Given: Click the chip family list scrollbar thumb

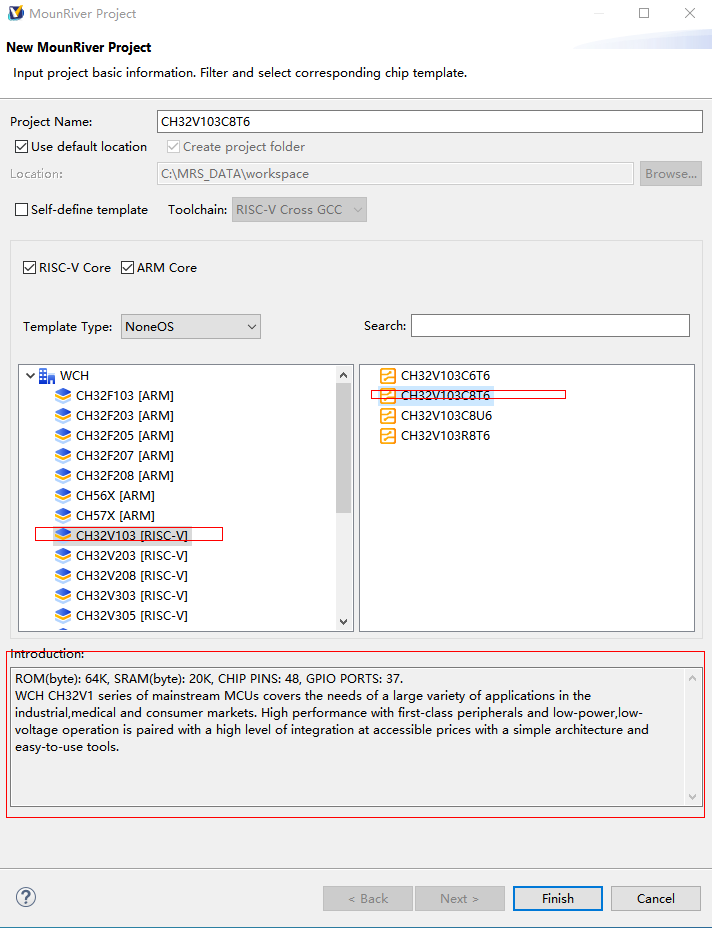Looking at the screenshot, I should click(x=343, y=448).
